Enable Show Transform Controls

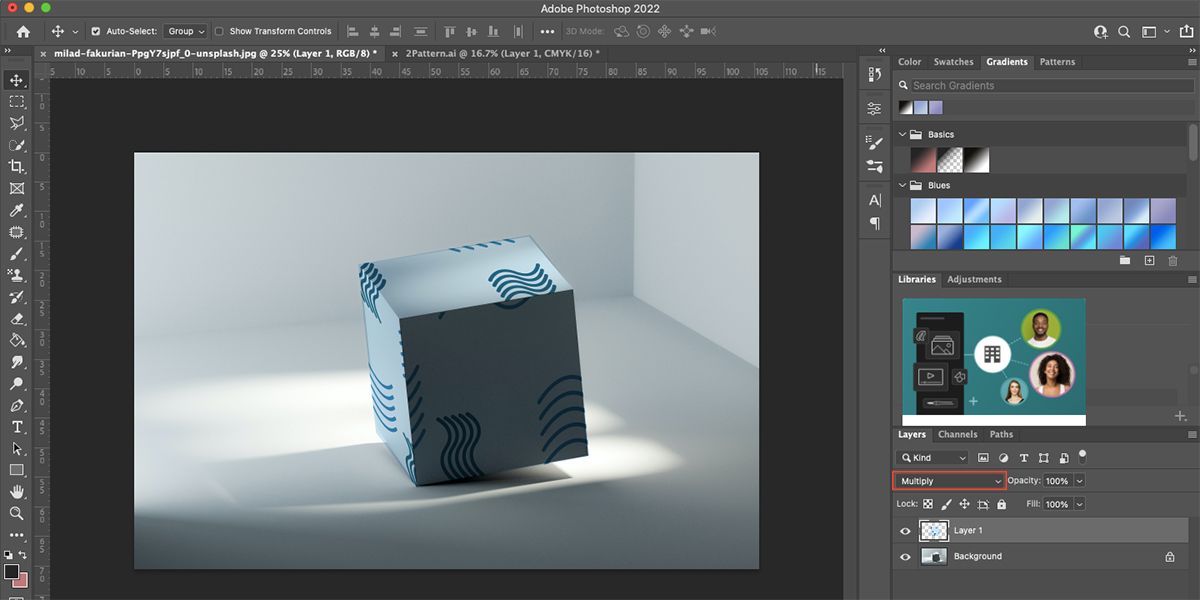click(217, 30)
